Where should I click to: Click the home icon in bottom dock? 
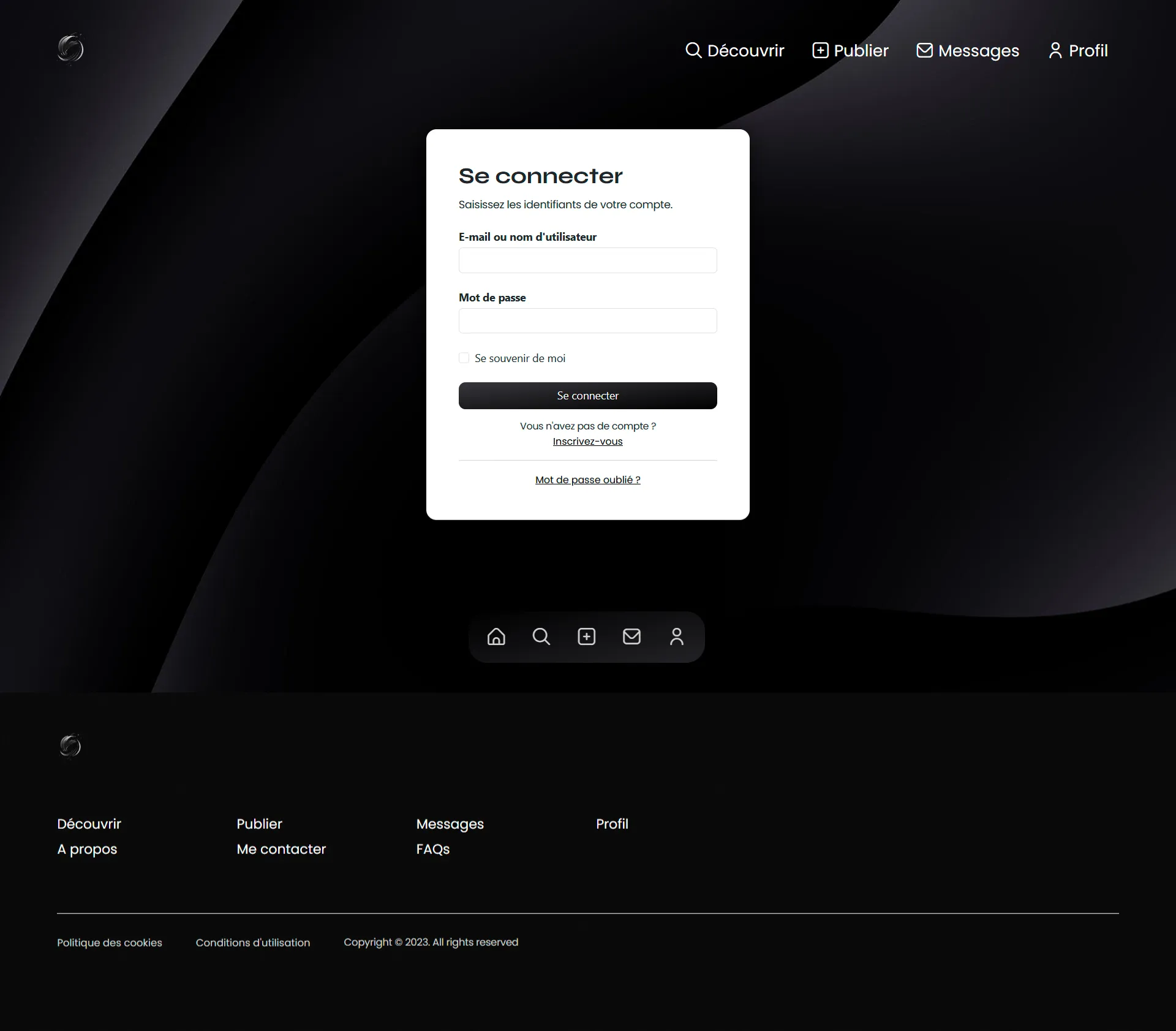496,636
